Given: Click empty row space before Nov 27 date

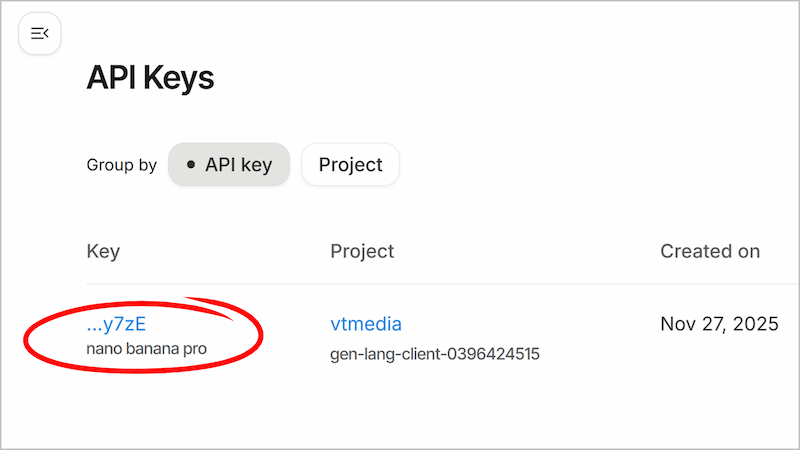Looking at the screenshot, I should (600, 330).
